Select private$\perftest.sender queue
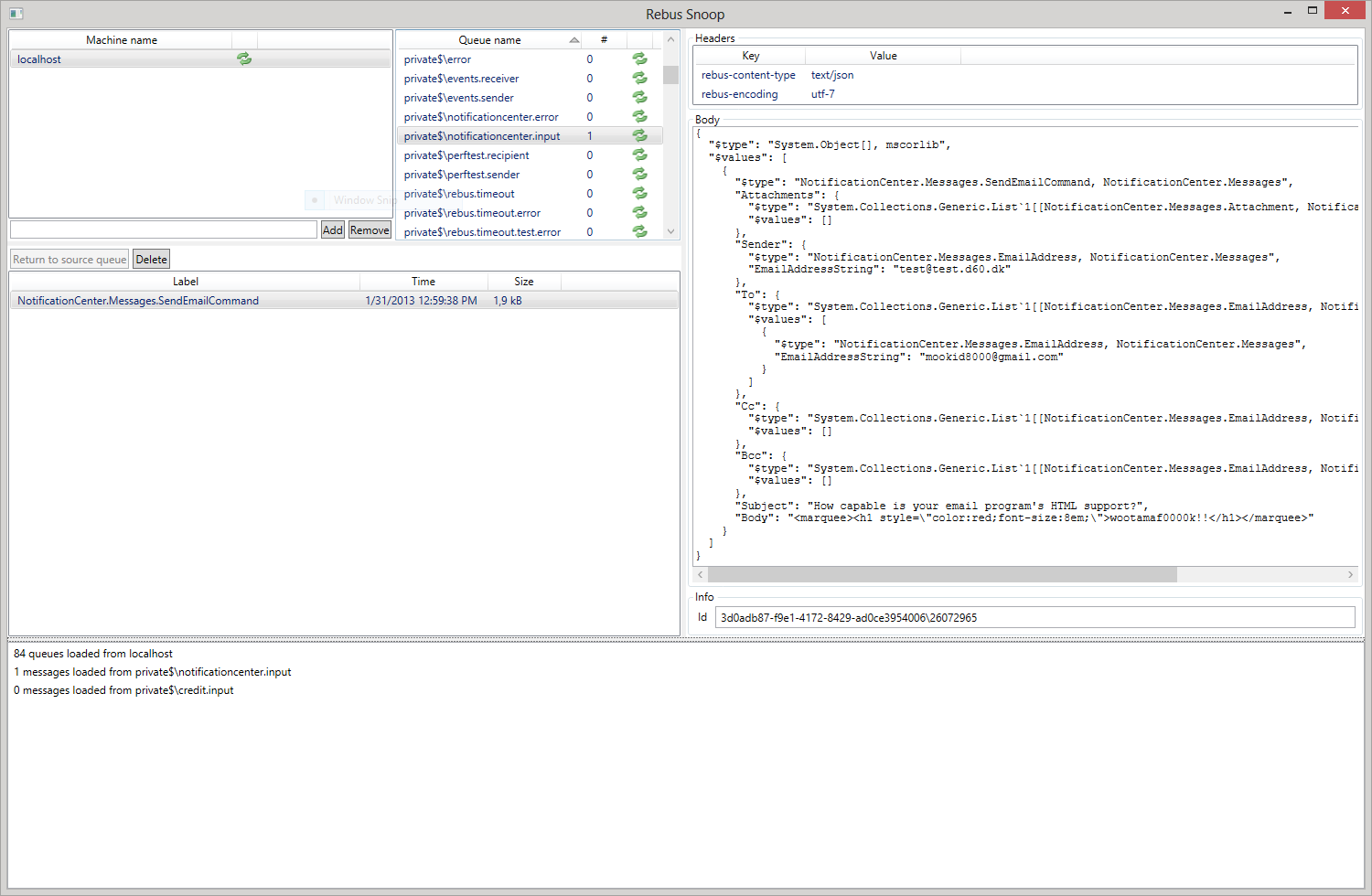The image size is (1372, 896). 530,174
